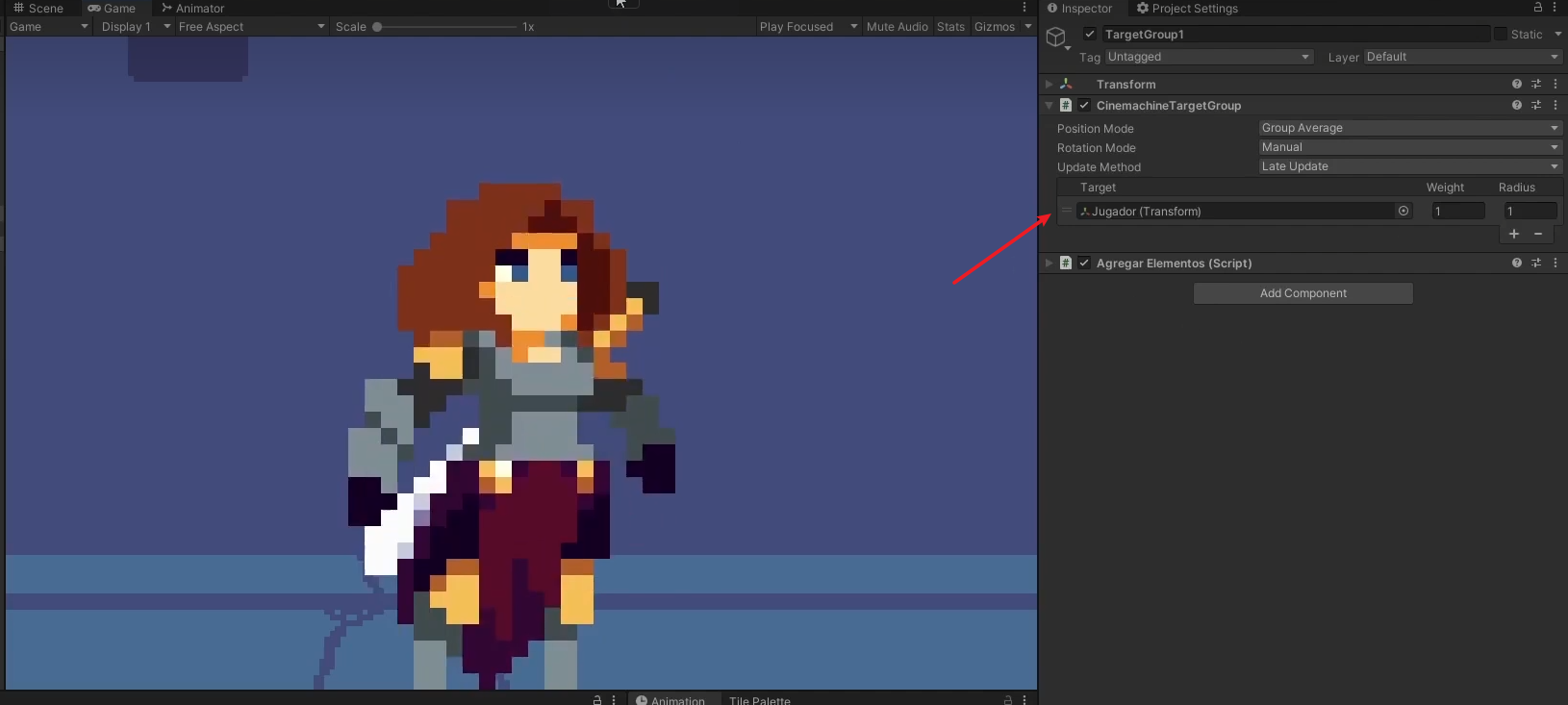Click the Jugador target row's reorder handle
1568x705 pixels.
pyautogui.click(x=1067, y=211)
